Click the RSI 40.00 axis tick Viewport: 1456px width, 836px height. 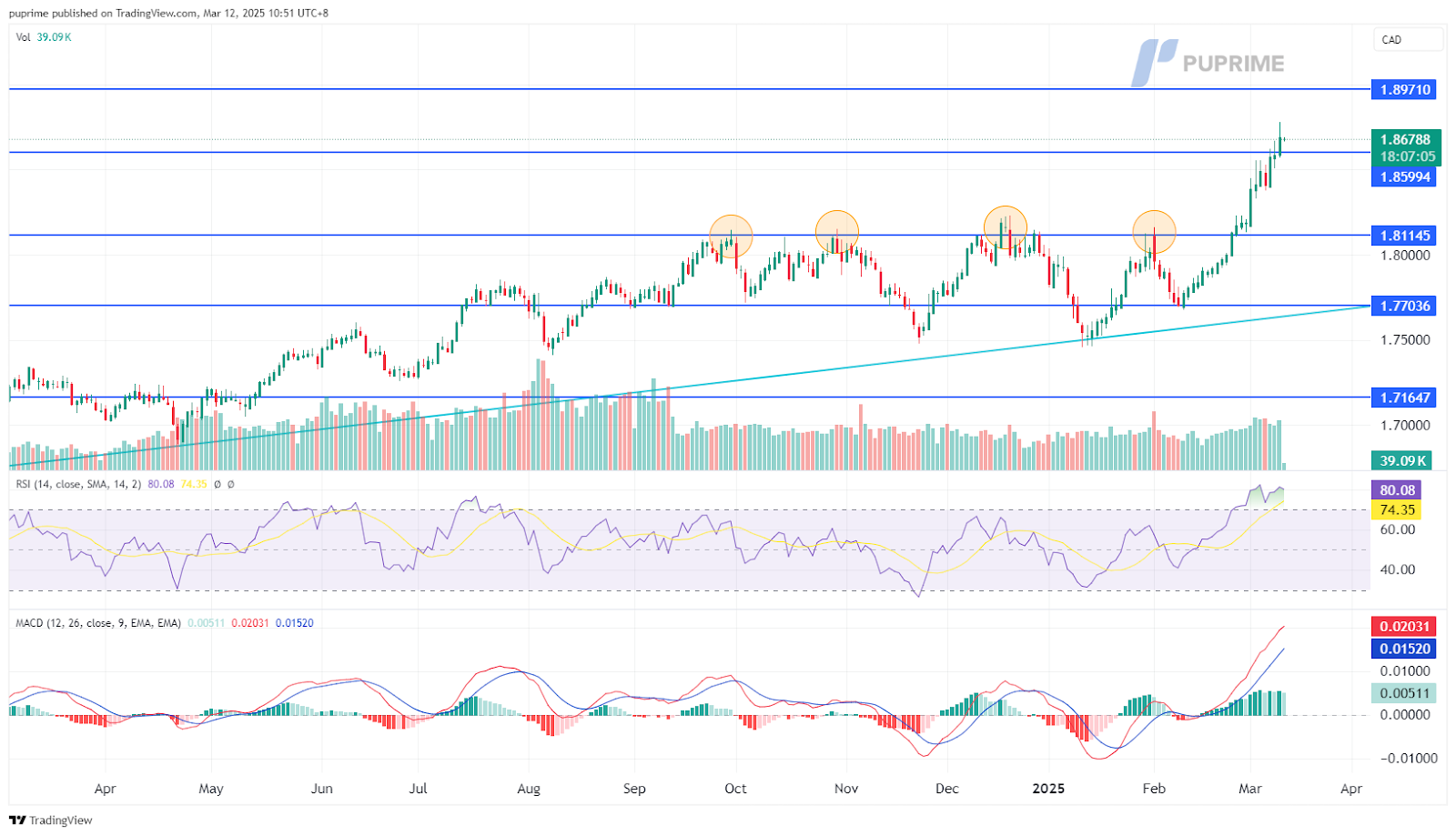coord(1398,569)
